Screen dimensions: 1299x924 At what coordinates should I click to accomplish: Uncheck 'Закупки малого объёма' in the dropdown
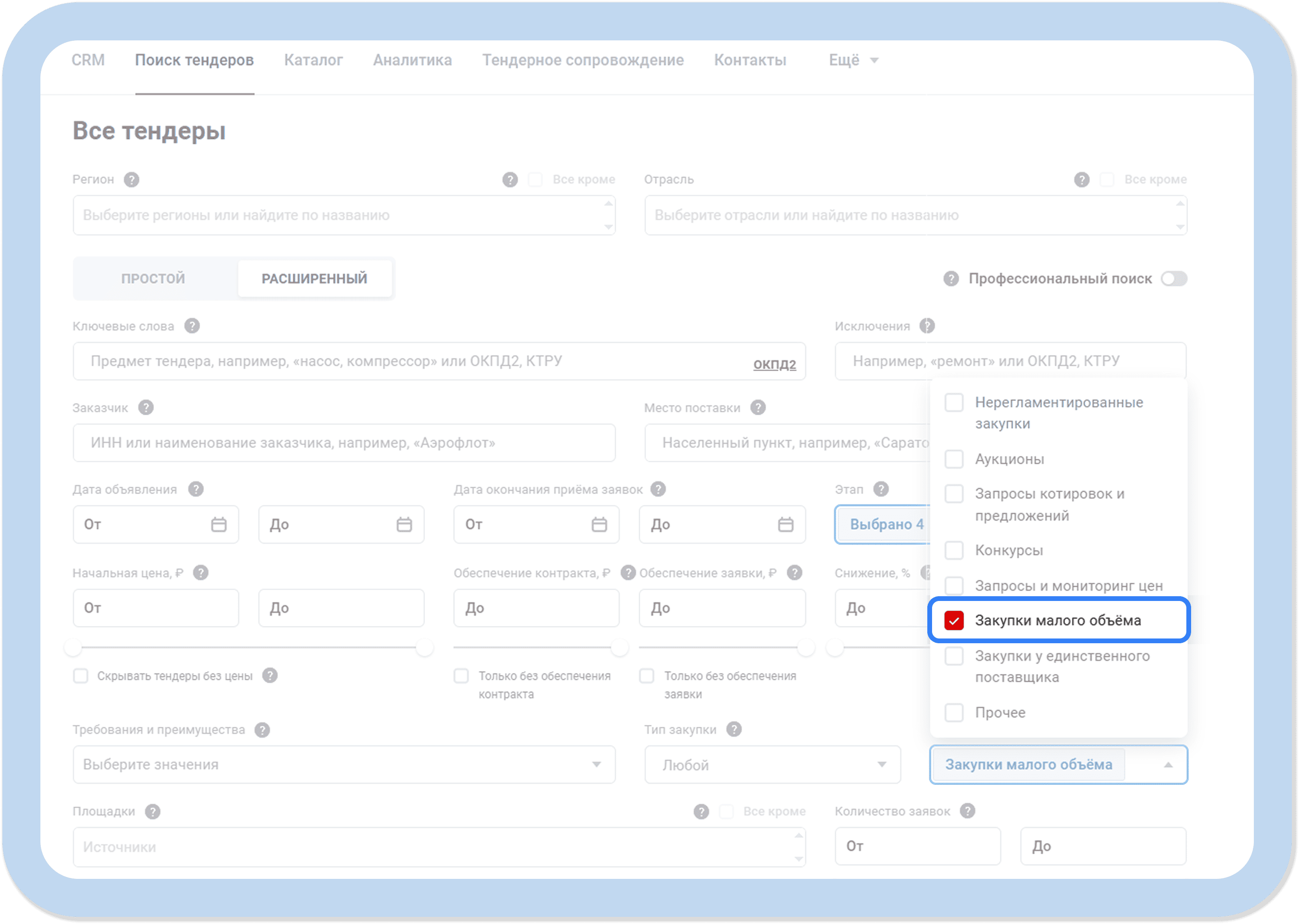954,620
